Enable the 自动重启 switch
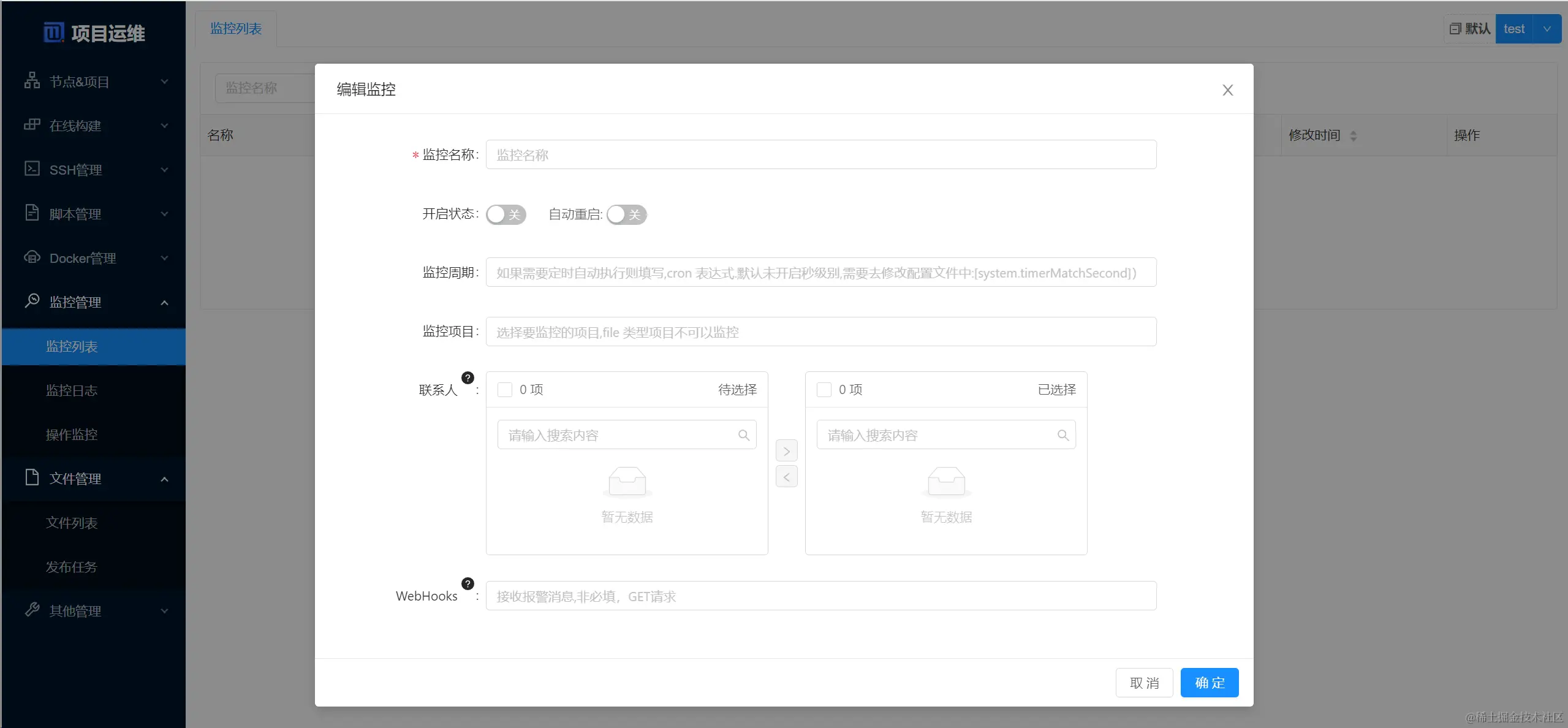 click(626, 214)
